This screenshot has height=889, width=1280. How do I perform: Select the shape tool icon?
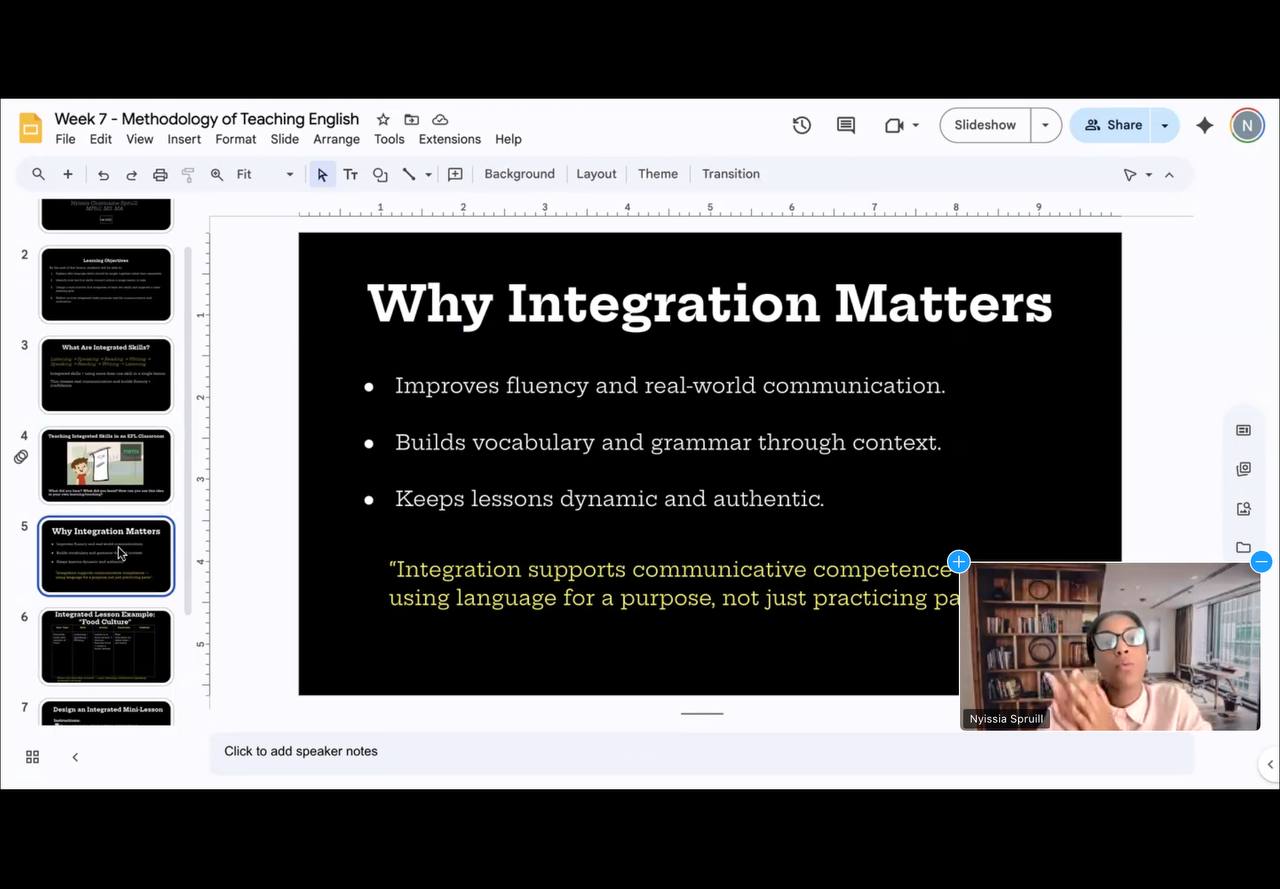pos(380,174)
